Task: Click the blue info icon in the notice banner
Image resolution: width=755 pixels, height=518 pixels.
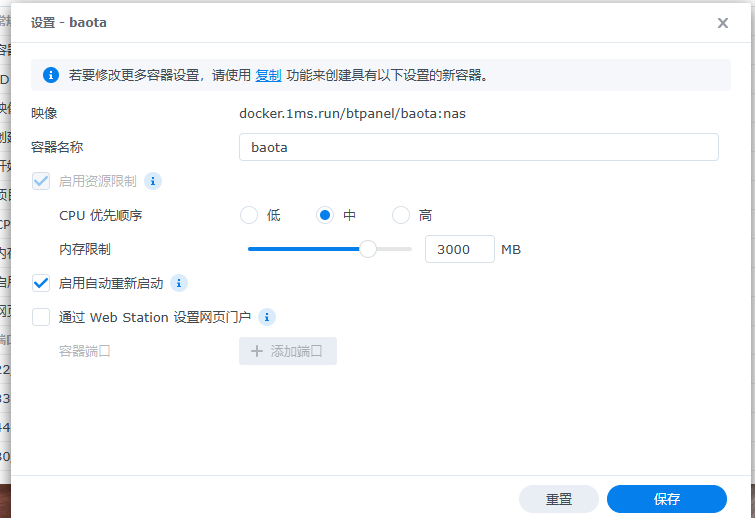Action: (51, 75)
